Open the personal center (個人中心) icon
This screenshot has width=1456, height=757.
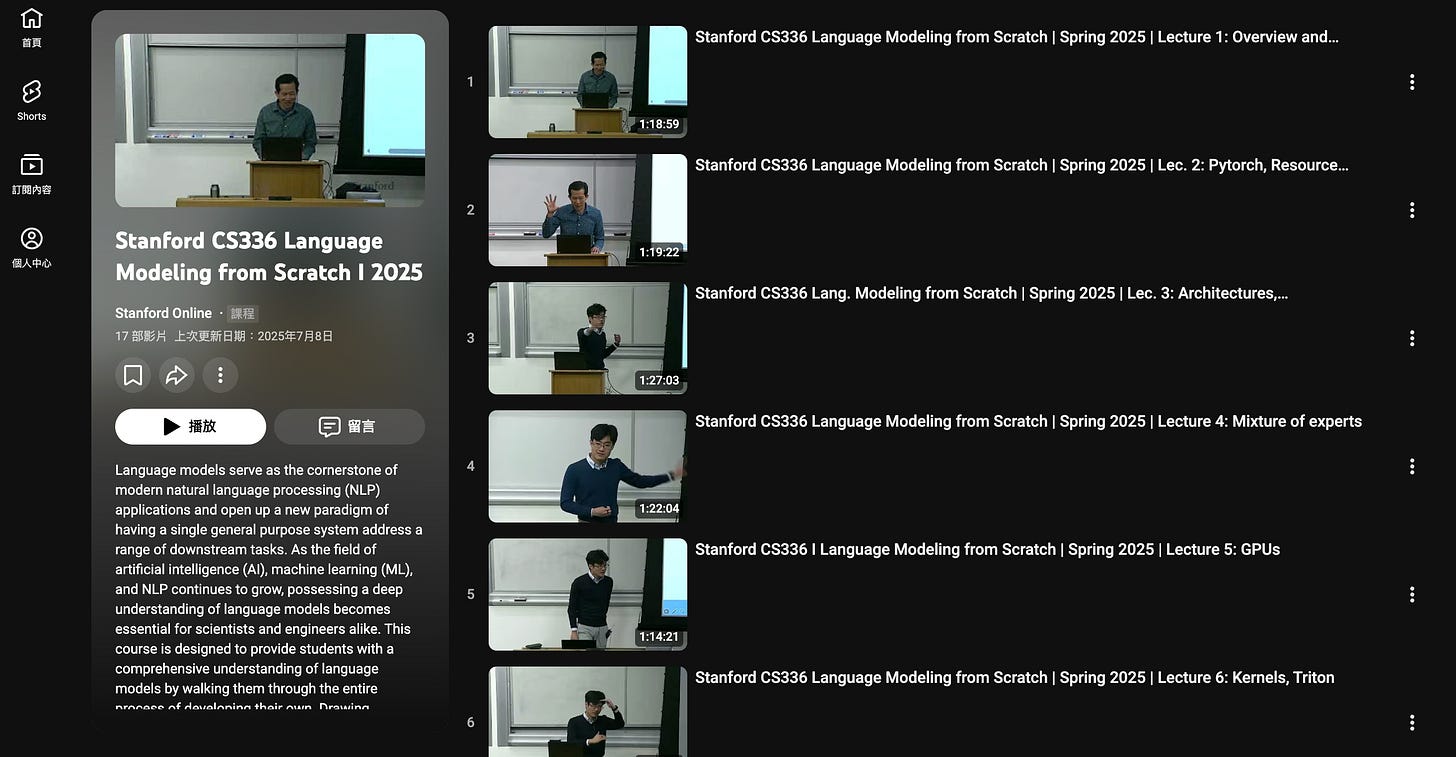(x=31, y=248)
